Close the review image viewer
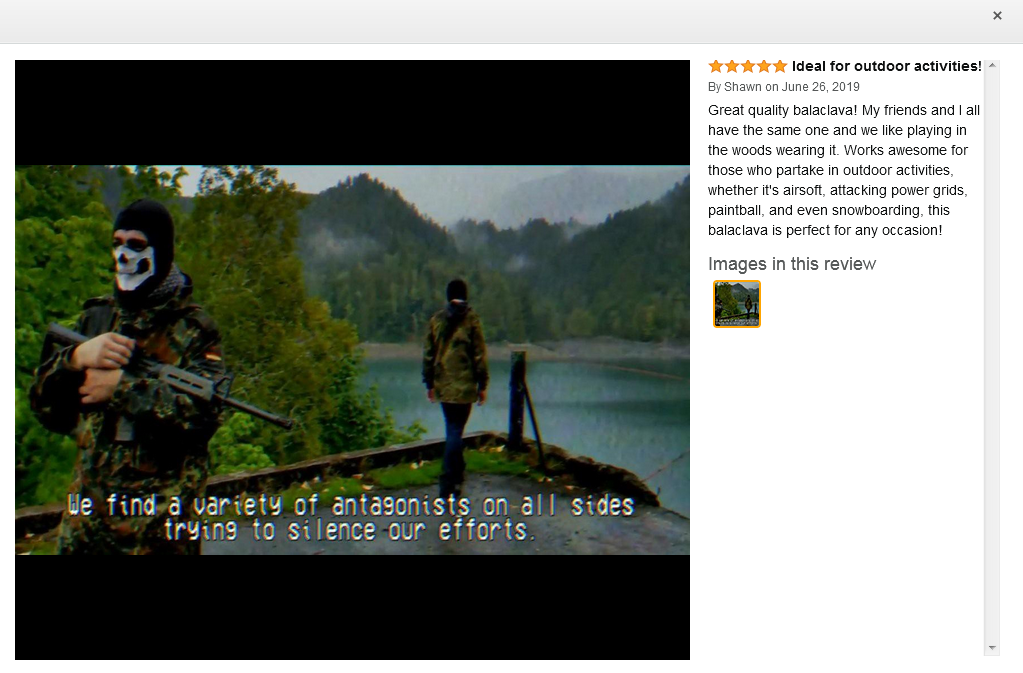 [997, 16]
